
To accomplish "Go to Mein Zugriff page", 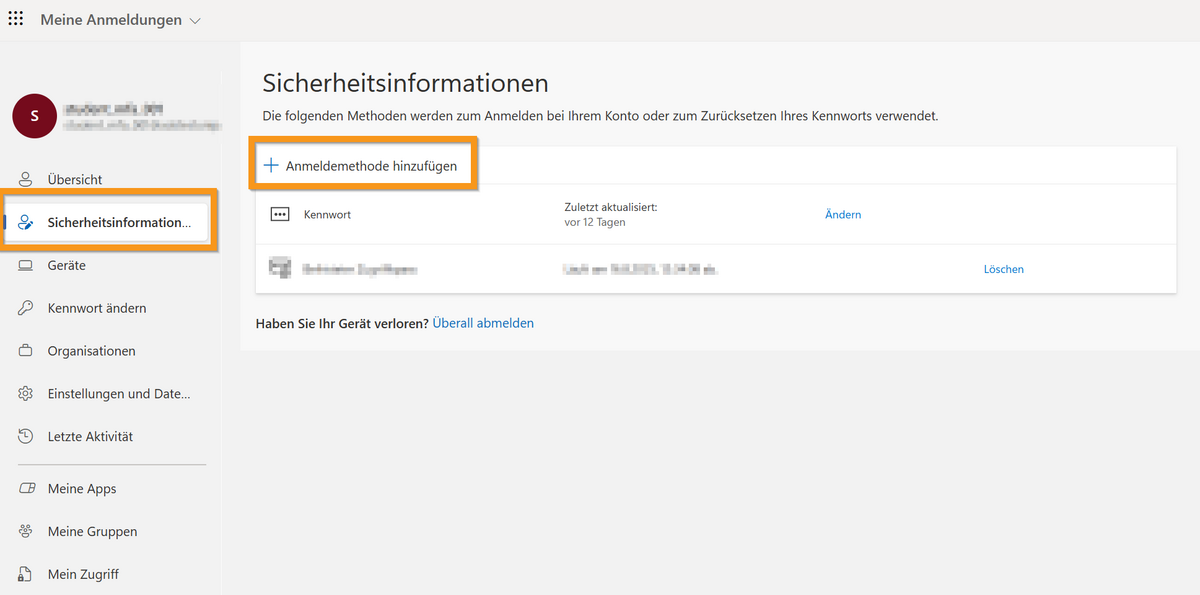I will 83,574.
